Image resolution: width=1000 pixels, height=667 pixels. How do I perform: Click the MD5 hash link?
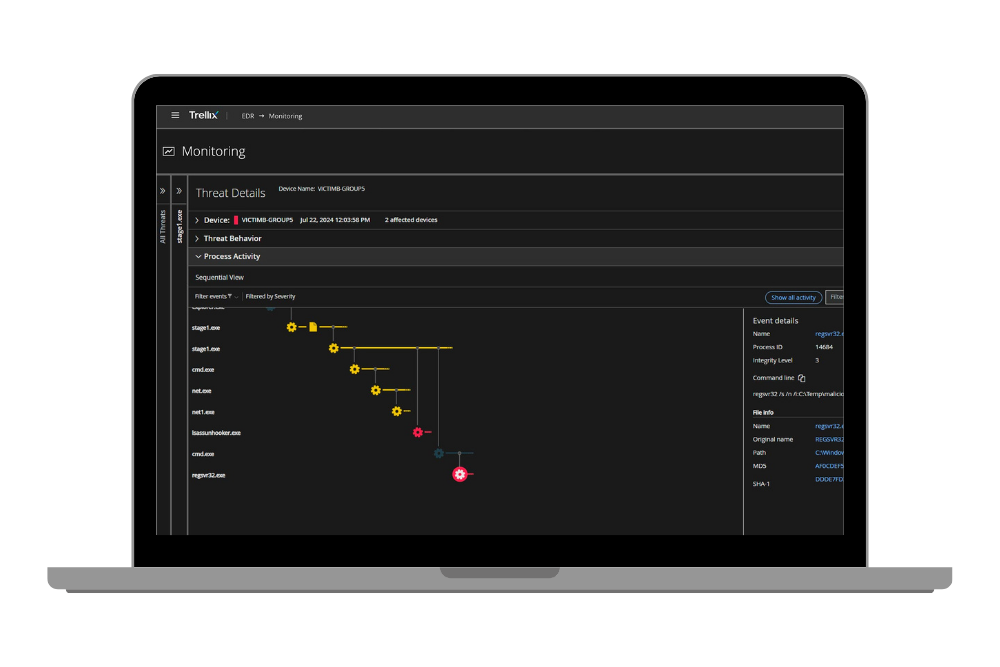[829, 466]
